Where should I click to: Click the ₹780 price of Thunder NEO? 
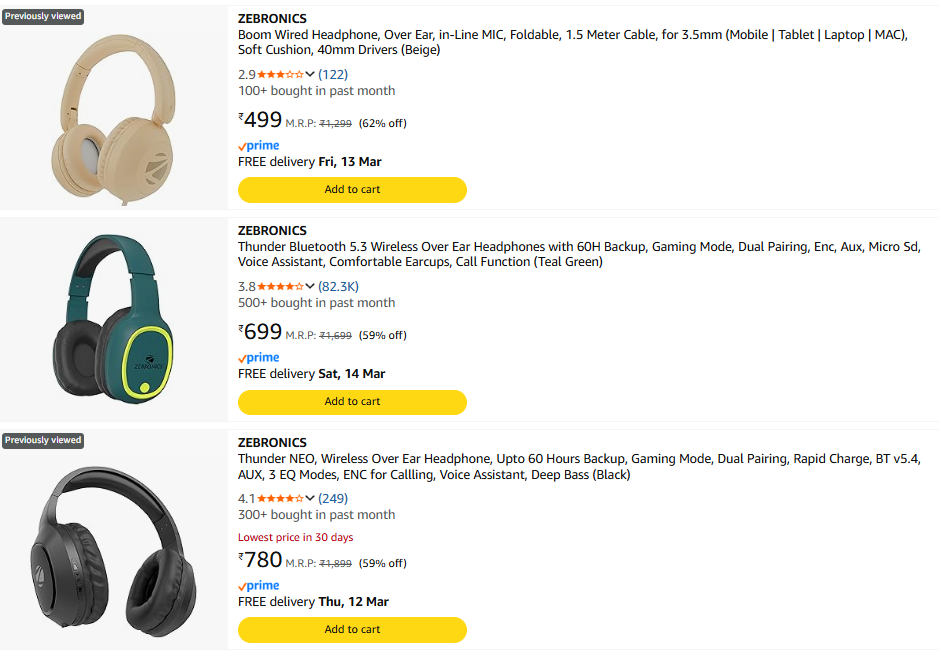(261, 560)
